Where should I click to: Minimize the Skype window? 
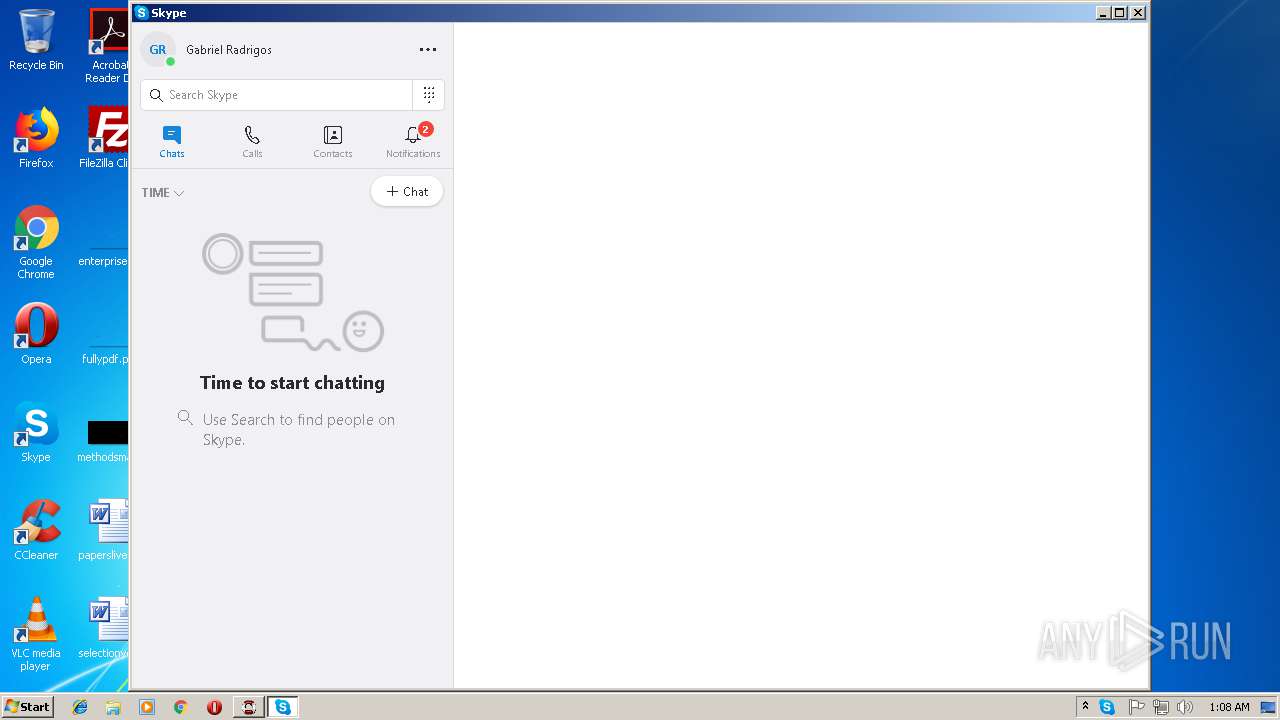pyautogui.click(x=1103, y=13)
